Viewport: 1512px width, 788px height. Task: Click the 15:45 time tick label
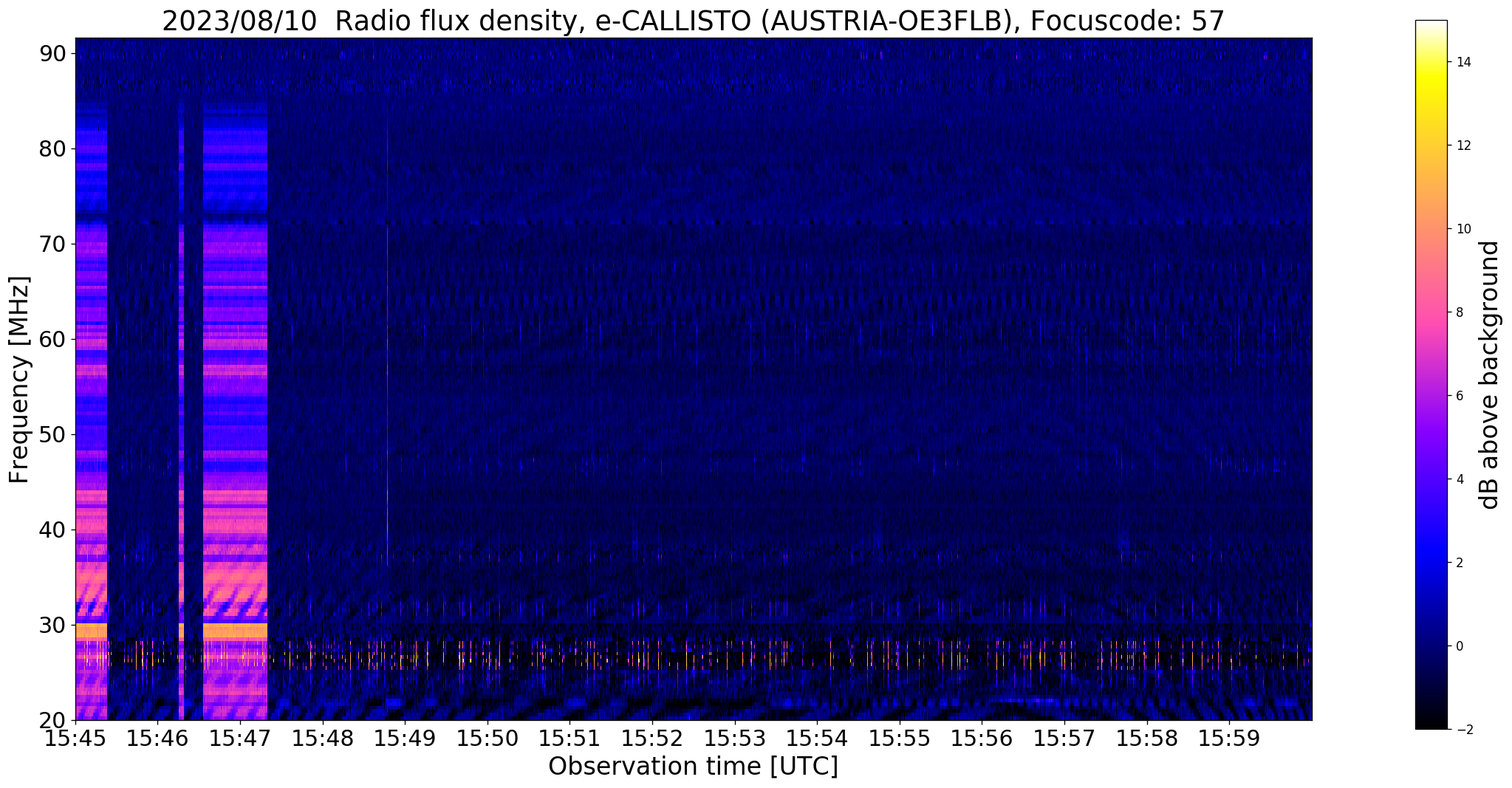coord(75,739)
